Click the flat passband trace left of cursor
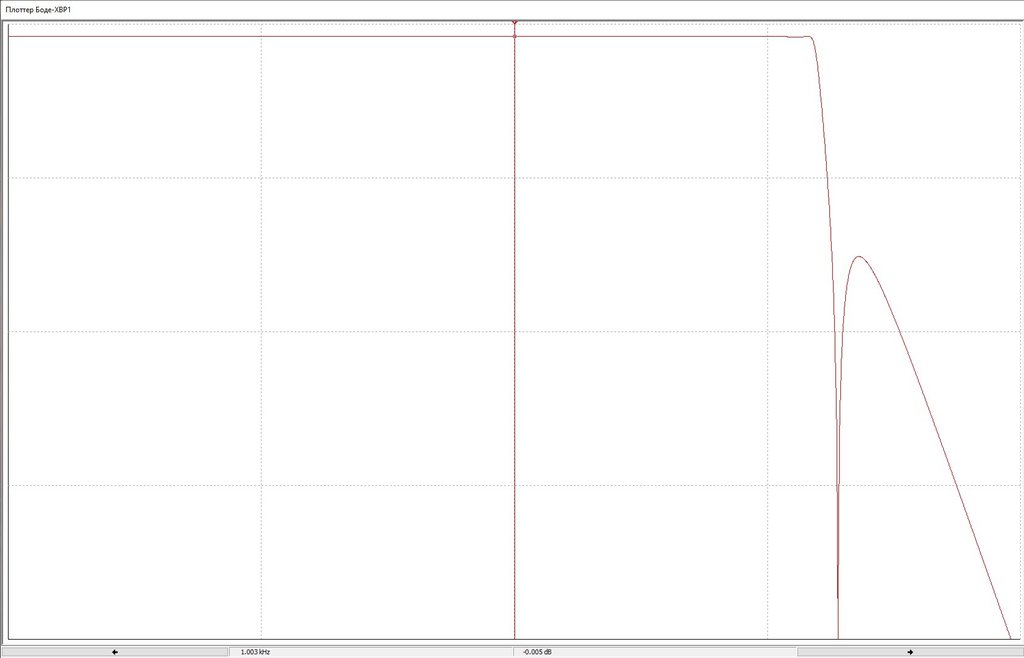 pos(261,36)
